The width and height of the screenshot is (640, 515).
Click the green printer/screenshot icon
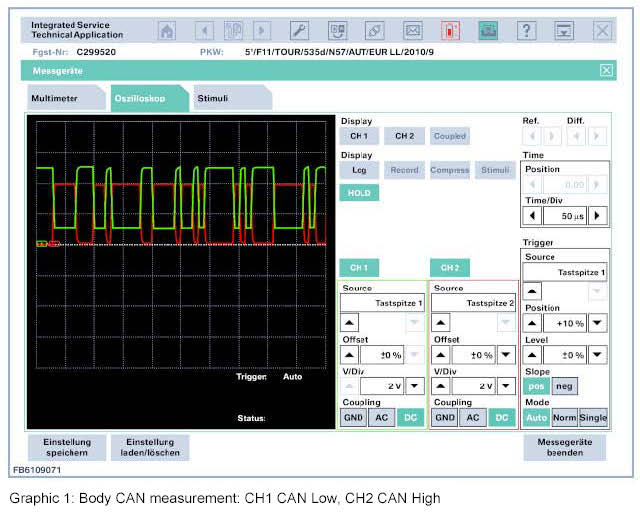489,30
